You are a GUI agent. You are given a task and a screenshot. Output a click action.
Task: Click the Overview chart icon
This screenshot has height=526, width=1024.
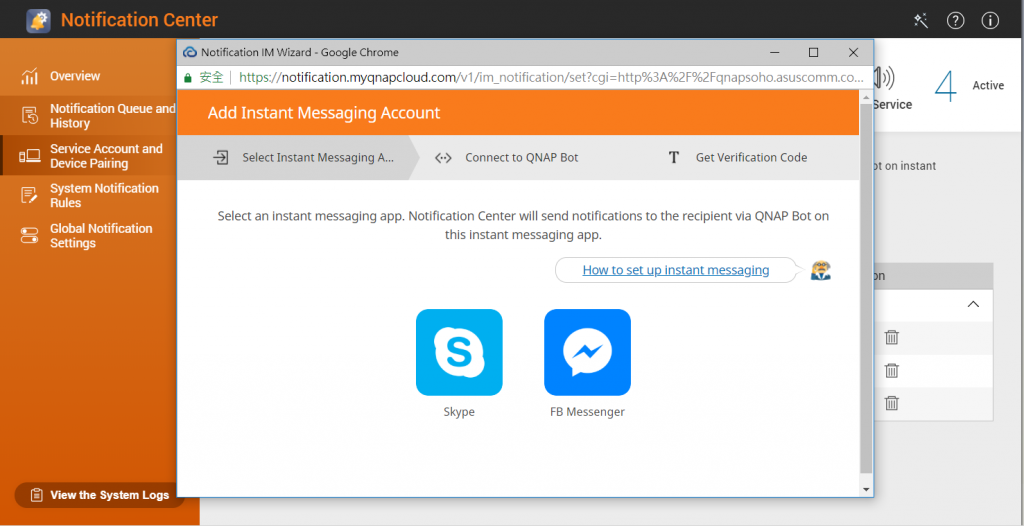pos(29,76)
